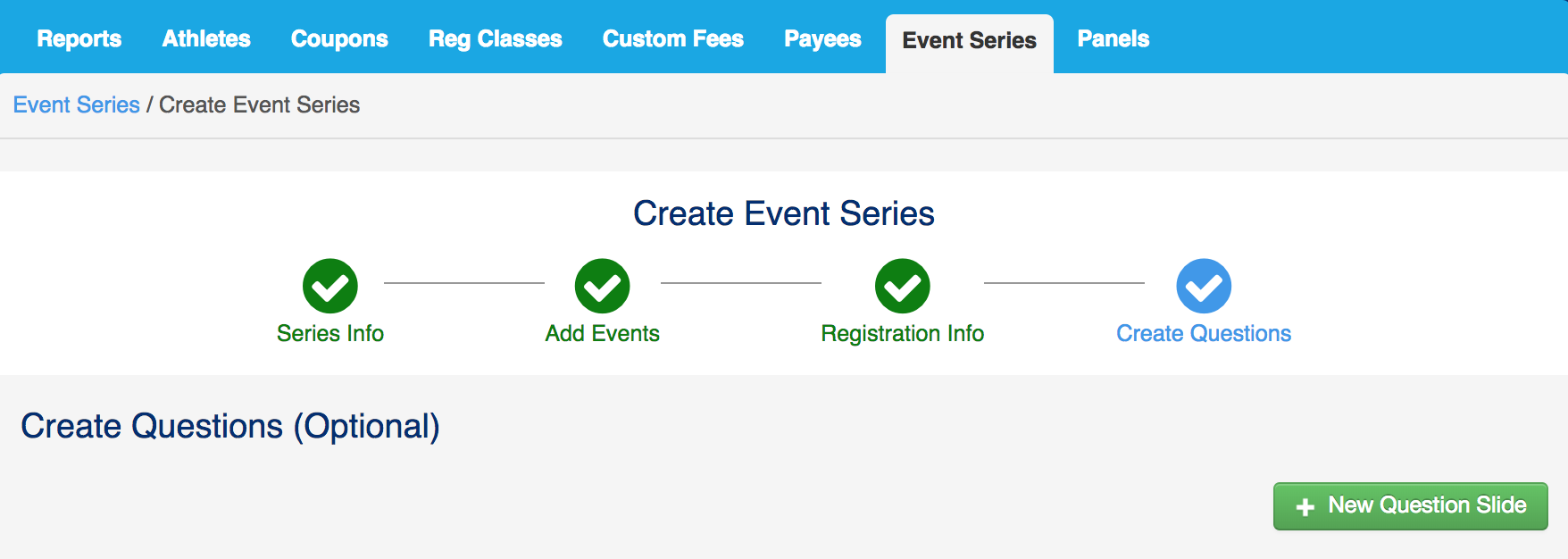The image size is (1568, 559).
Task: Click the Registration Info green checkmark icon
Action: point(903,286)
